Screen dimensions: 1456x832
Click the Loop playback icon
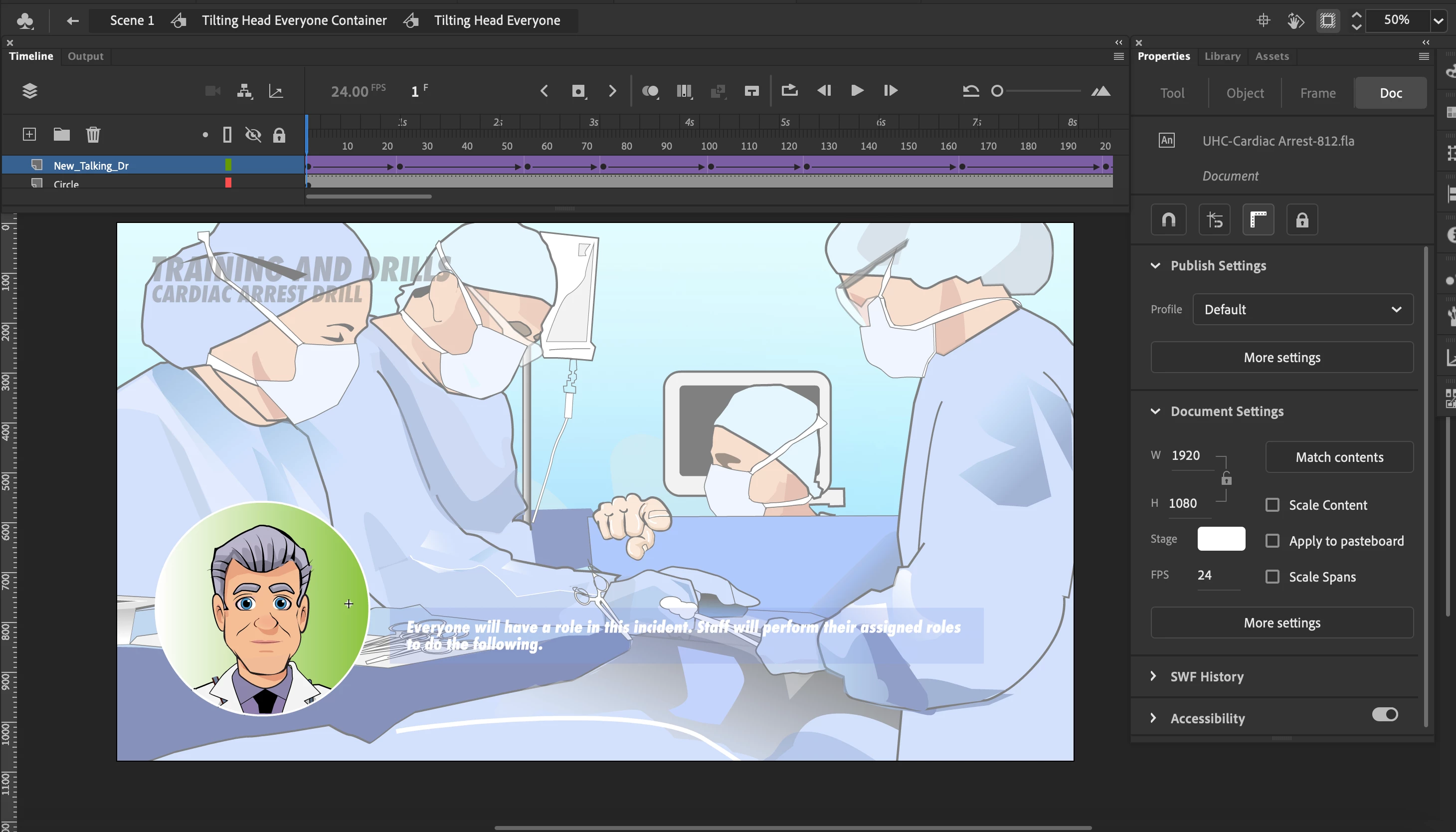pos(789,90)
